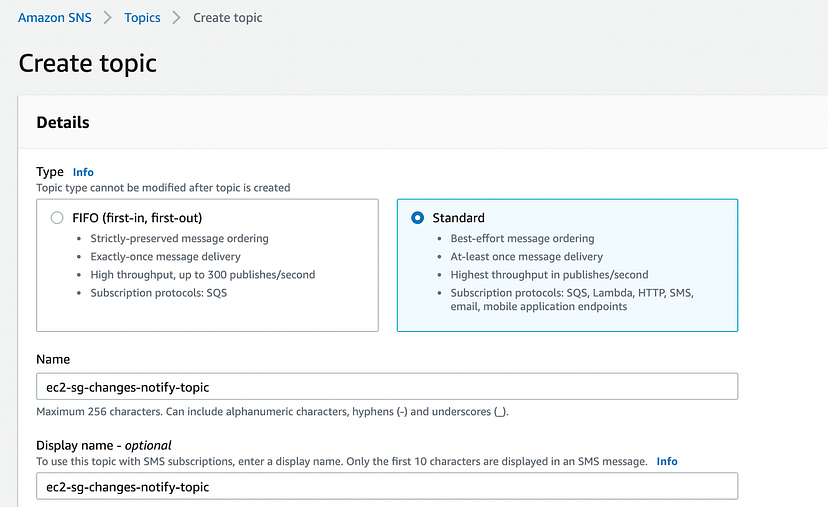Image resolution: width=828 pixels, height=507 pixels.
Task: Click into the Name input field
Action: [386, 387]
